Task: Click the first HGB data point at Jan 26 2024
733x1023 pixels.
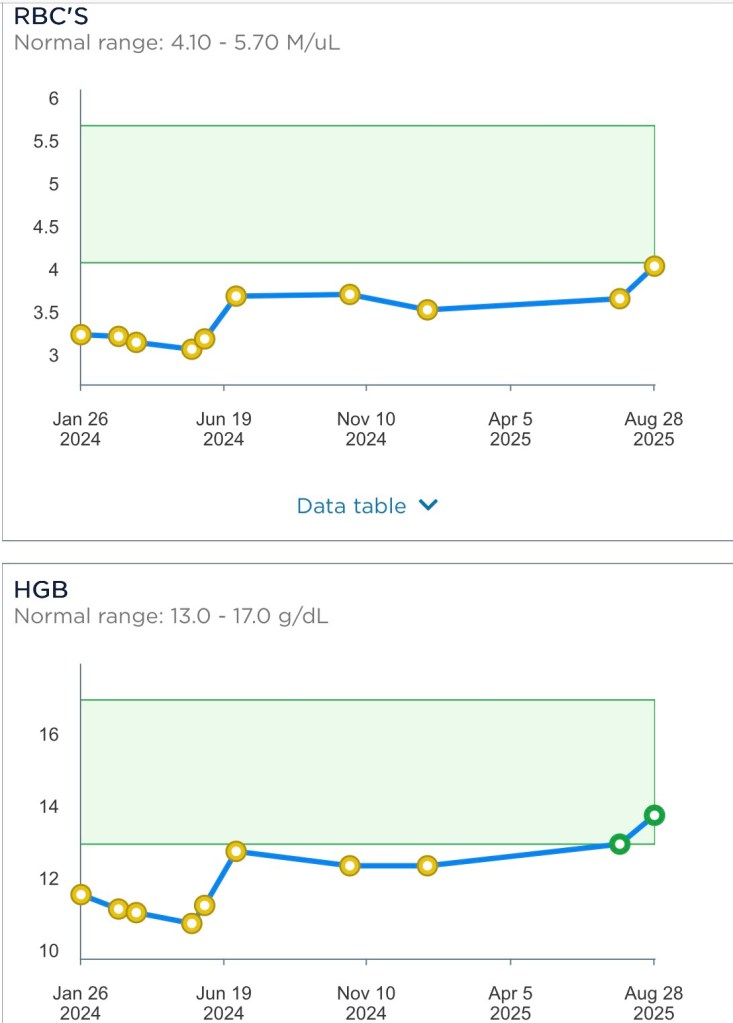Action: [x=81, y=895]
